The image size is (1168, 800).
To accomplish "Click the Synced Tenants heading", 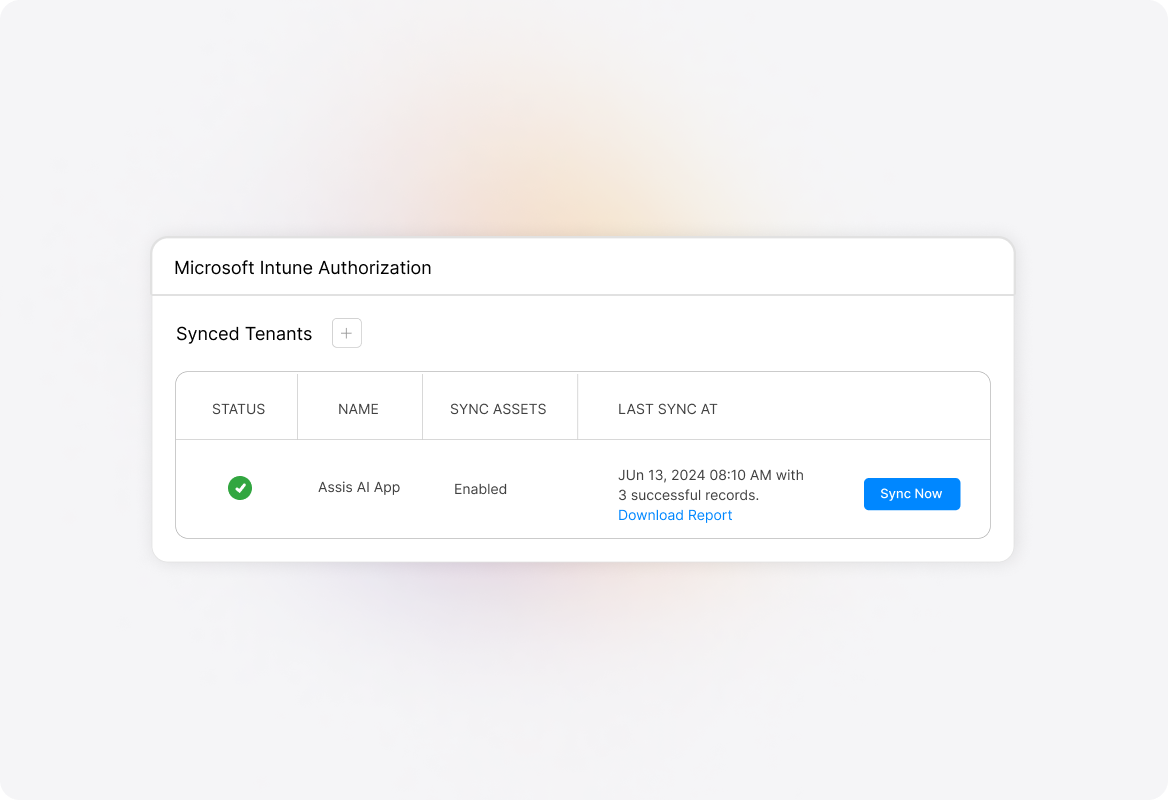I will 244,334.
